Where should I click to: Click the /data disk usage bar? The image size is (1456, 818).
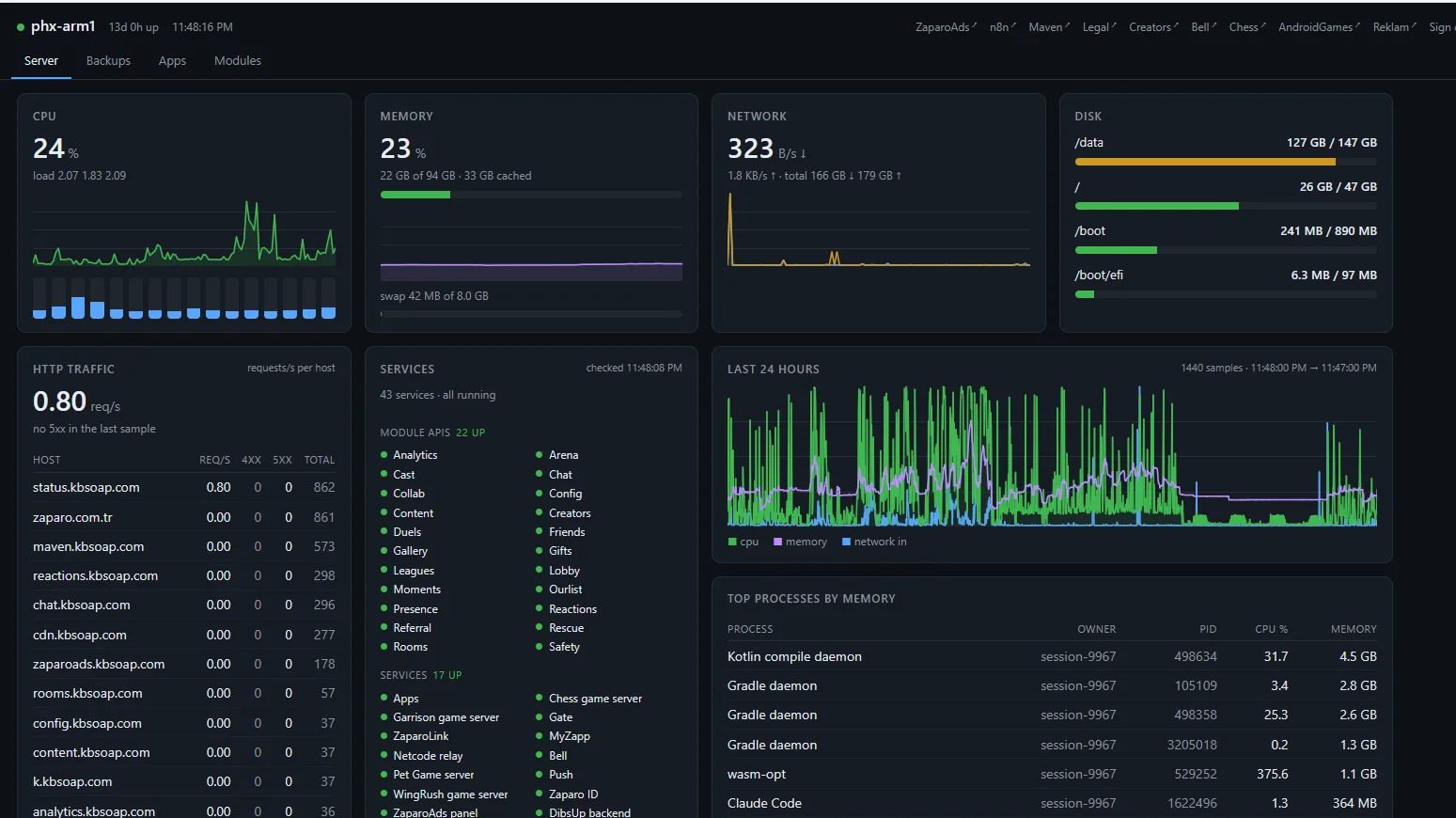pyautogui.click(x=1226, y=162)
